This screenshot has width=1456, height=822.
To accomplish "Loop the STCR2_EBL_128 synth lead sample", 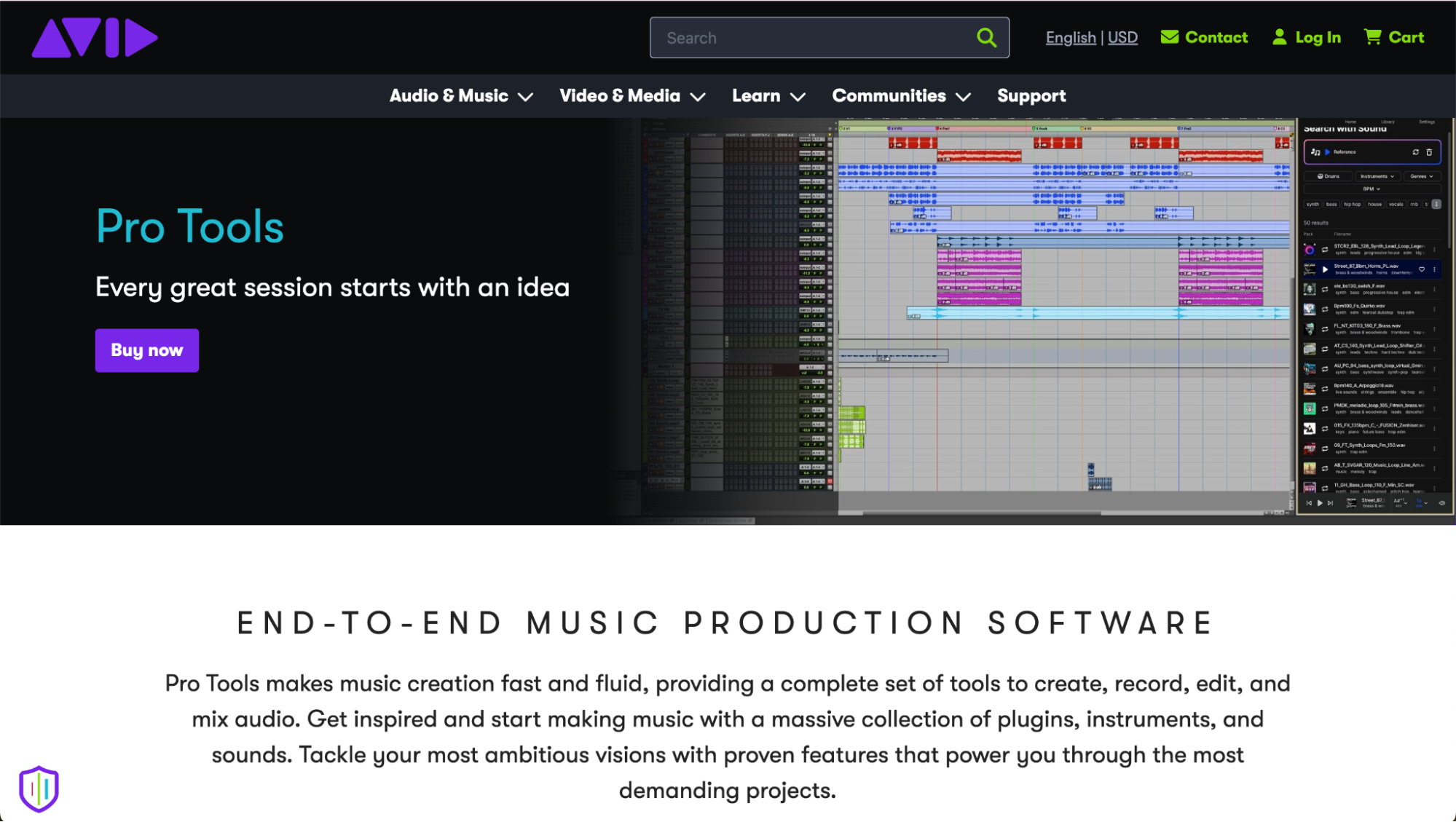I will pos(1325,250).
